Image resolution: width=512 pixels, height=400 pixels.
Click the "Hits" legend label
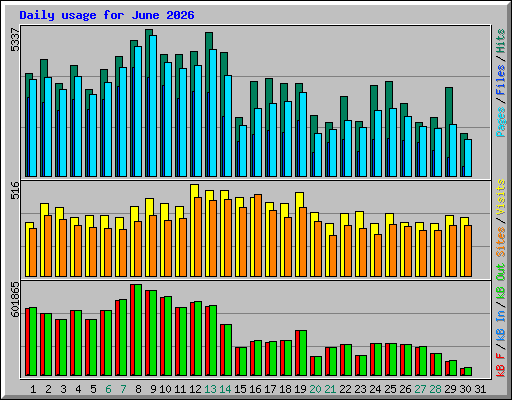coord(501,41)
